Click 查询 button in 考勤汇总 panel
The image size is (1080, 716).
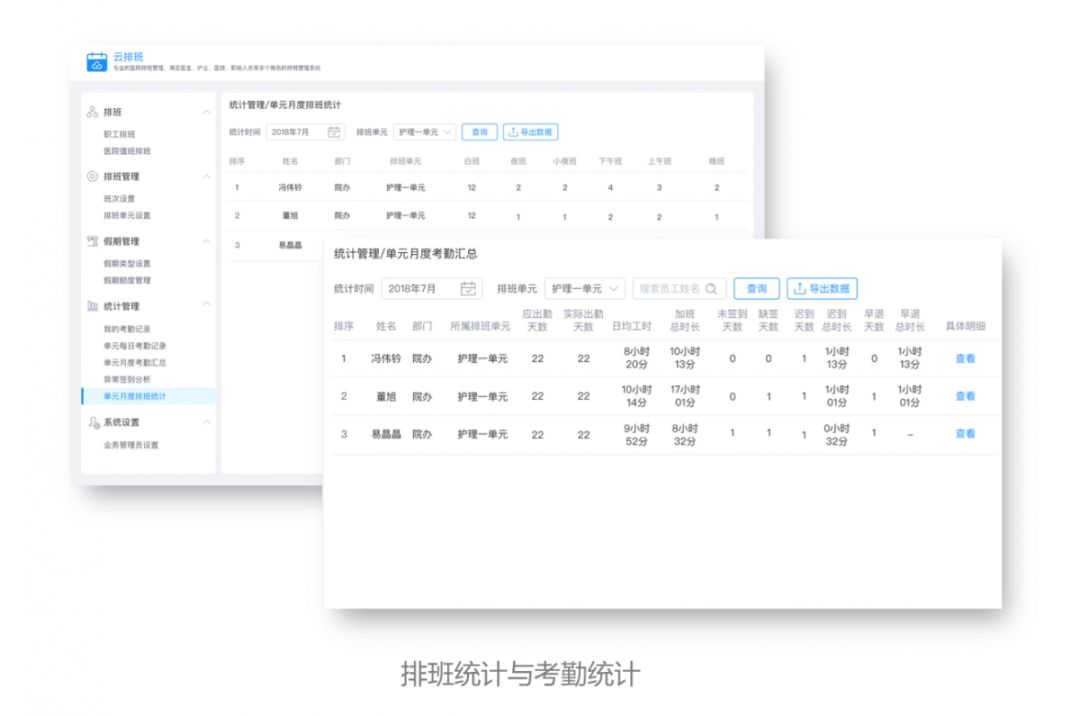pos(756,288)
